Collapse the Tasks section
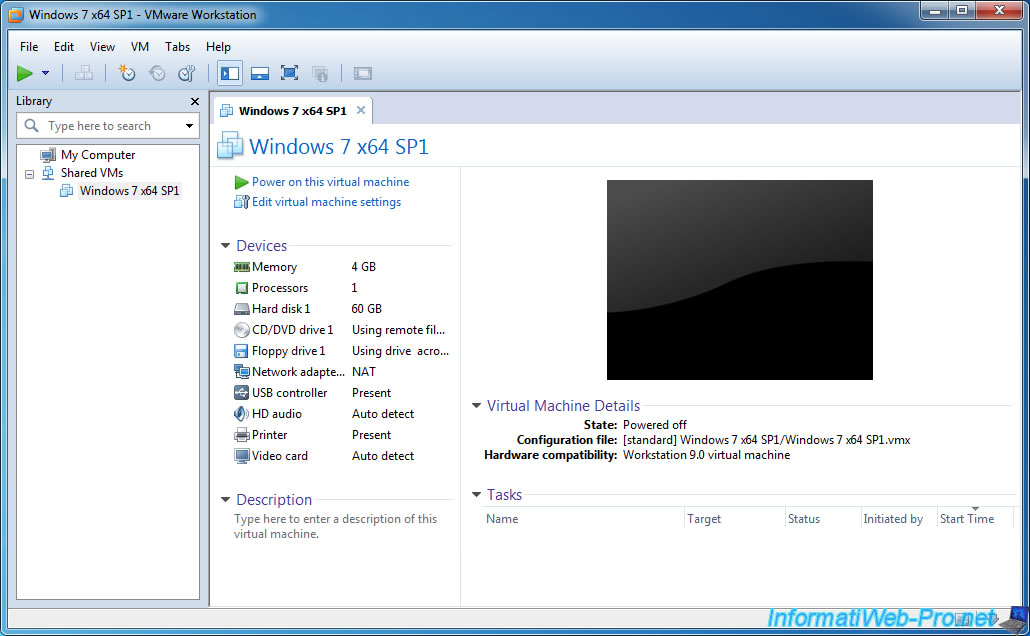1030x636 pixels. click(477, 494)
